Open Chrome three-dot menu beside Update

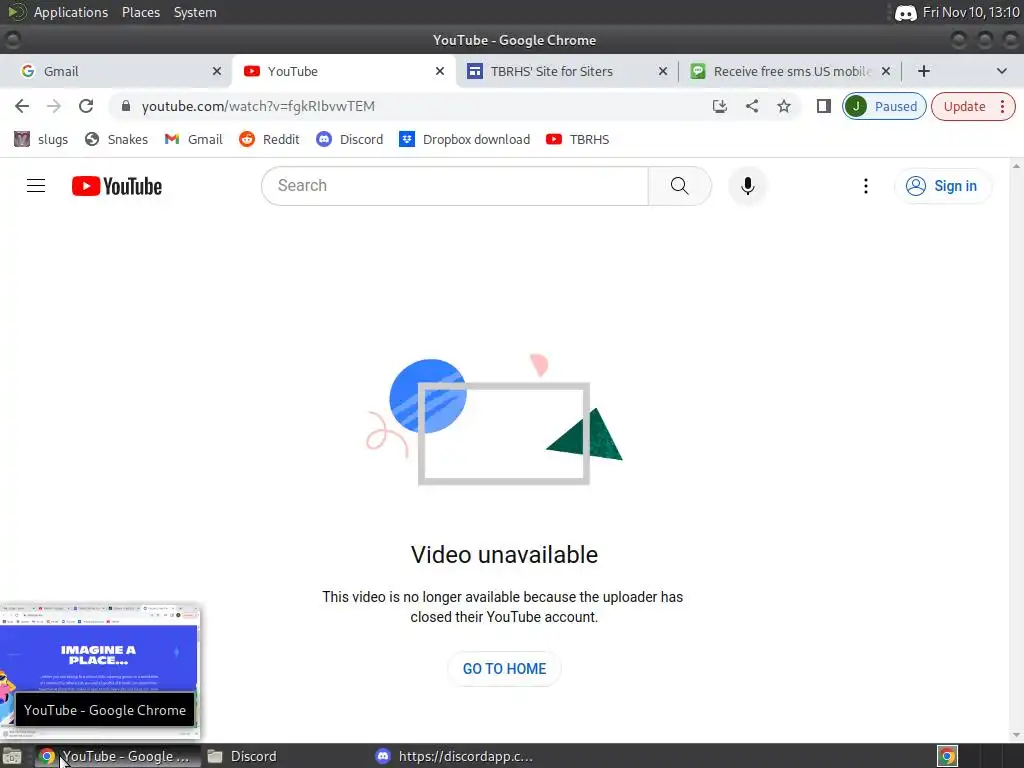click(x=1002, y=106)
